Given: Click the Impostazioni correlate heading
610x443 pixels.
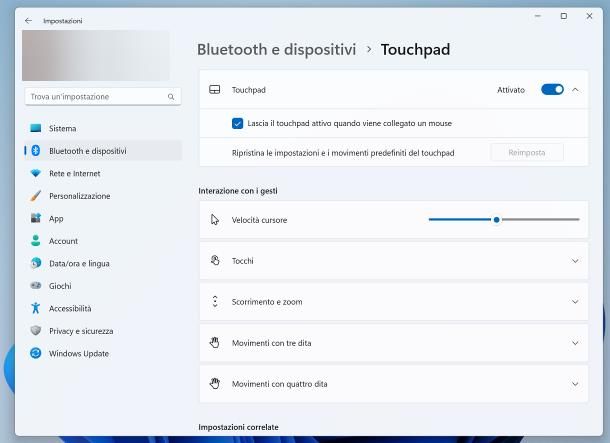Looking at the screenshot, I should pos(238,427).
